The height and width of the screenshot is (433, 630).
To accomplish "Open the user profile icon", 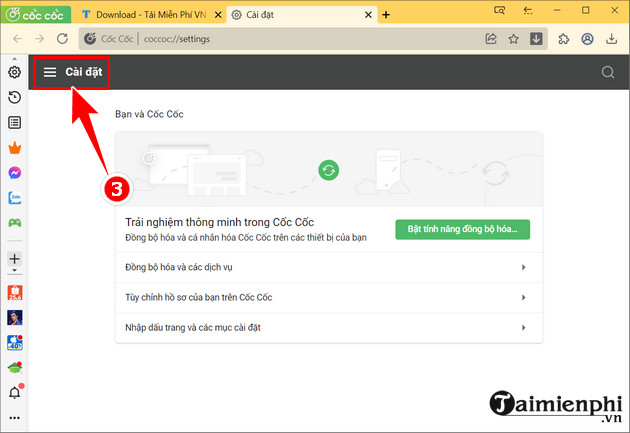I will [587, 39].
